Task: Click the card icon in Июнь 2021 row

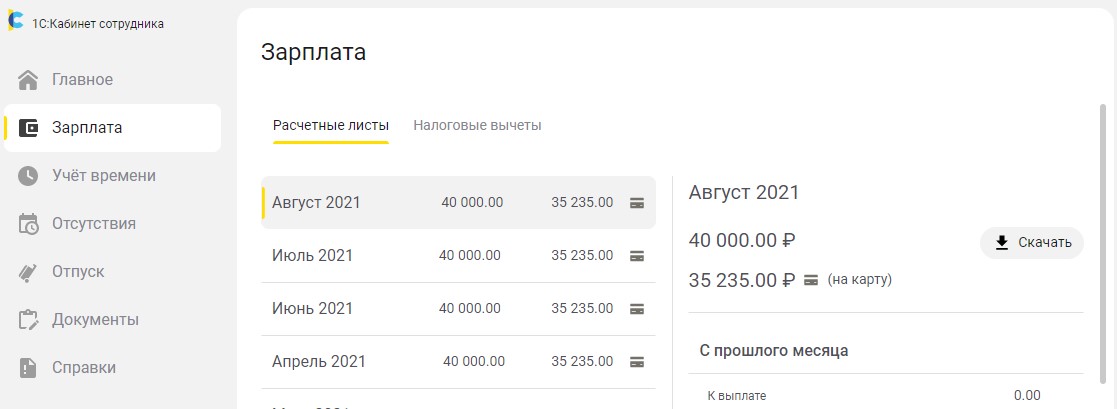Action: [x=636, y=309]
